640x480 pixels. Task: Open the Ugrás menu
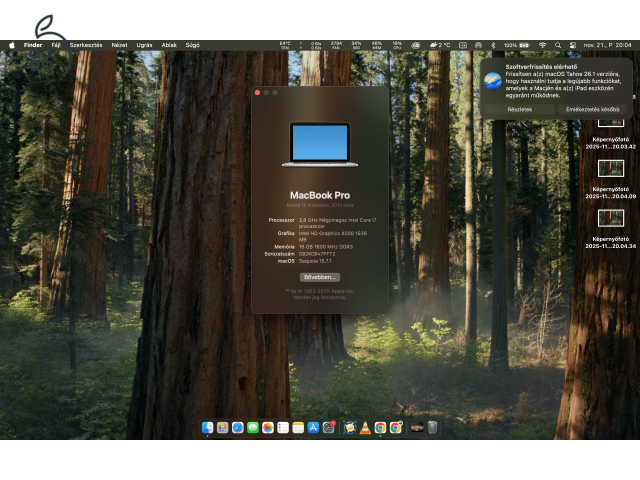click(144, 45)
